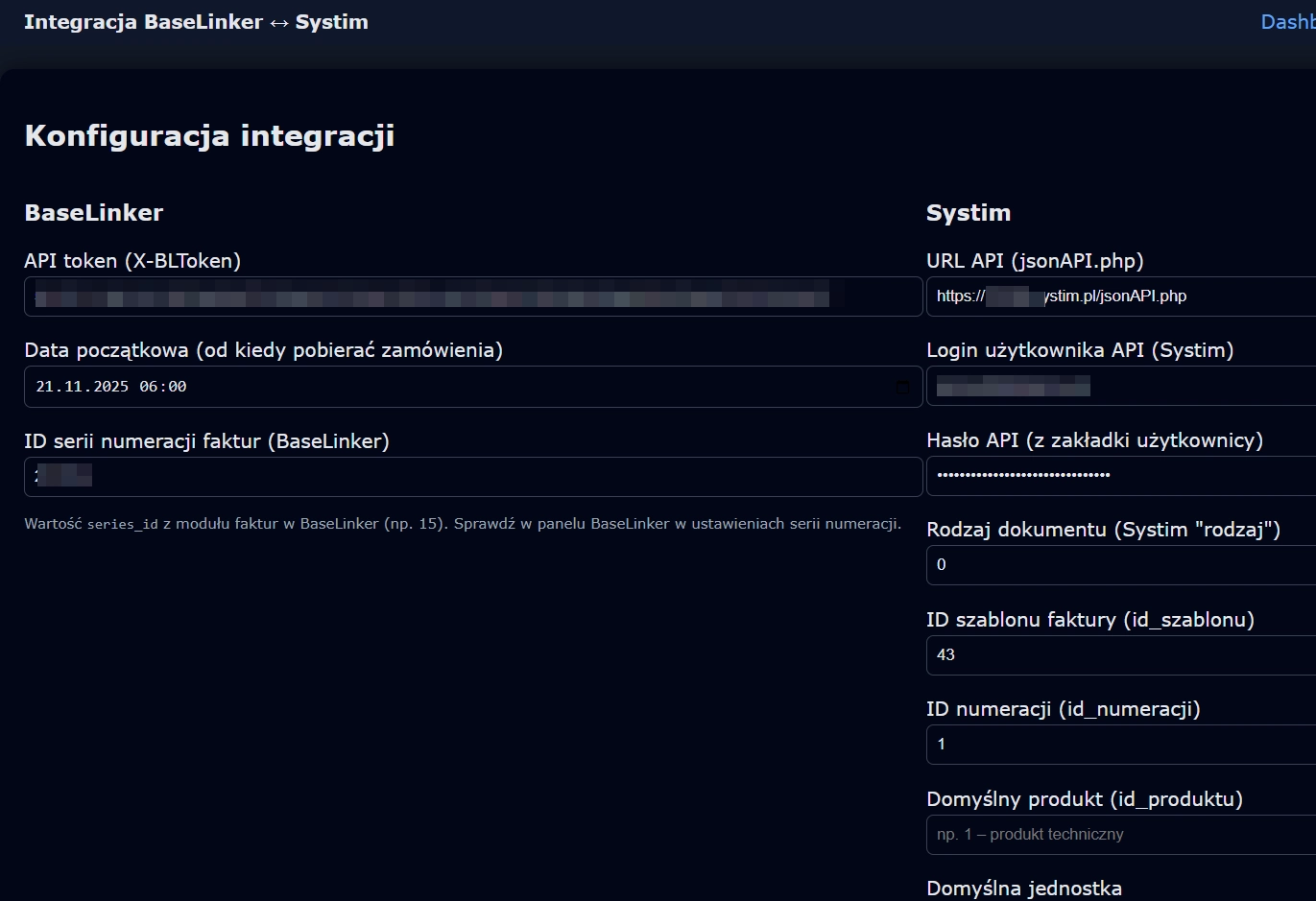Click the ID serii numeracji faktur field
This screenshot has height=901, width=1316.
(x=473, y=477)
